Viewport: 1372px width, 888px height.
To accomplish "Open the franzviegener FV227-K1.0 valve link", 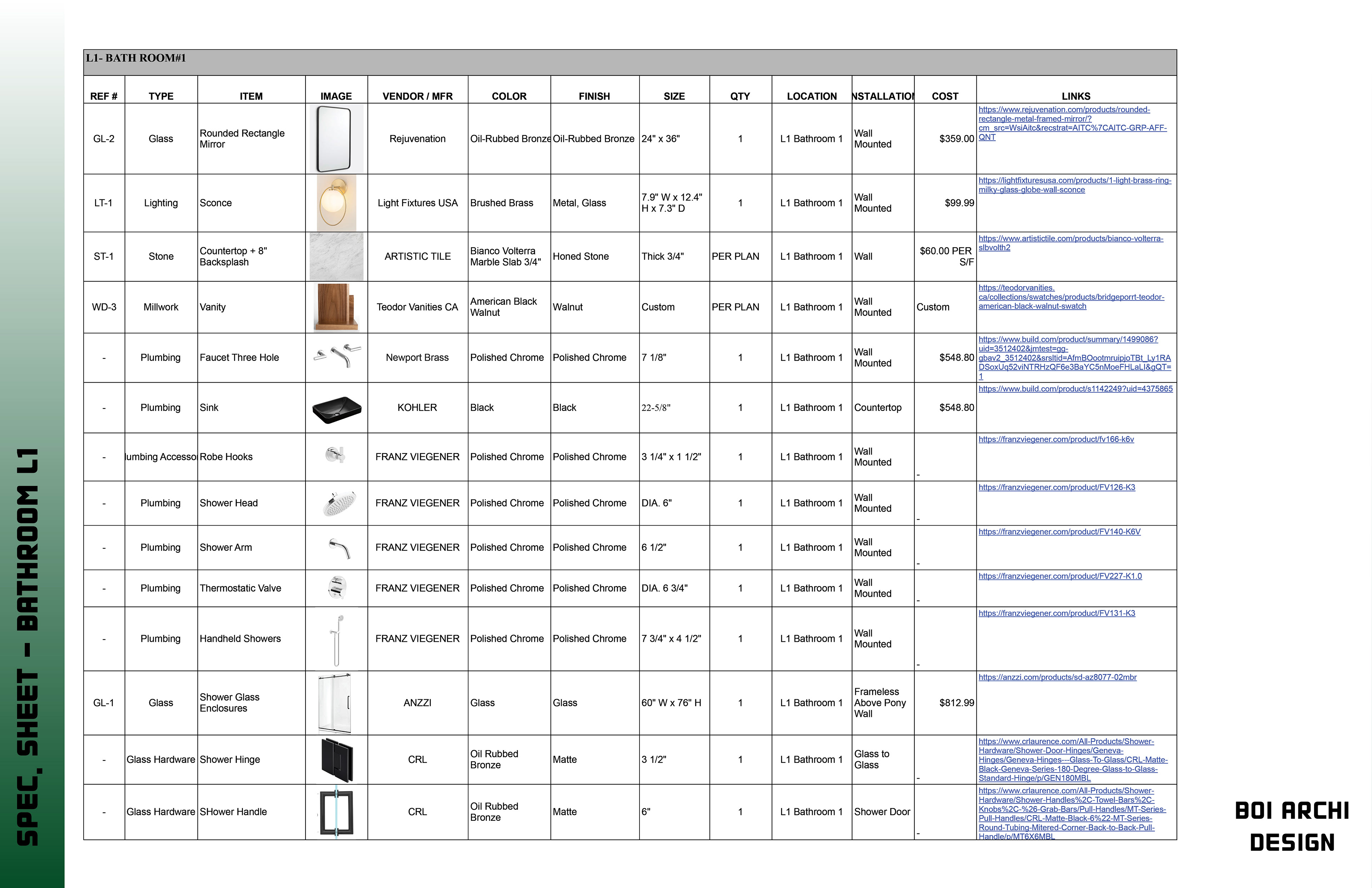I will [1060, 576].
